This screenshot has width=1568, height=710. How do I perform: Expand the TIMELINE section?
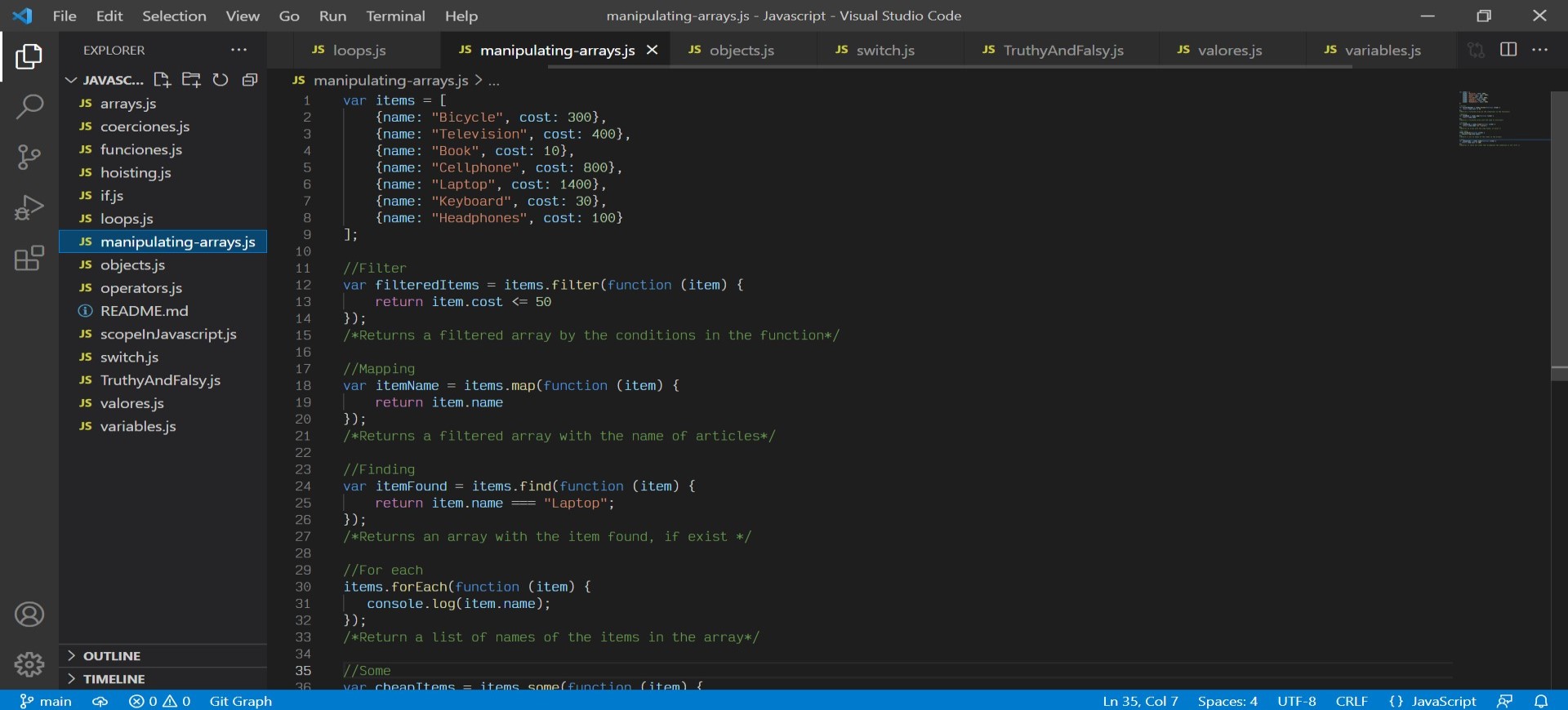114,679
